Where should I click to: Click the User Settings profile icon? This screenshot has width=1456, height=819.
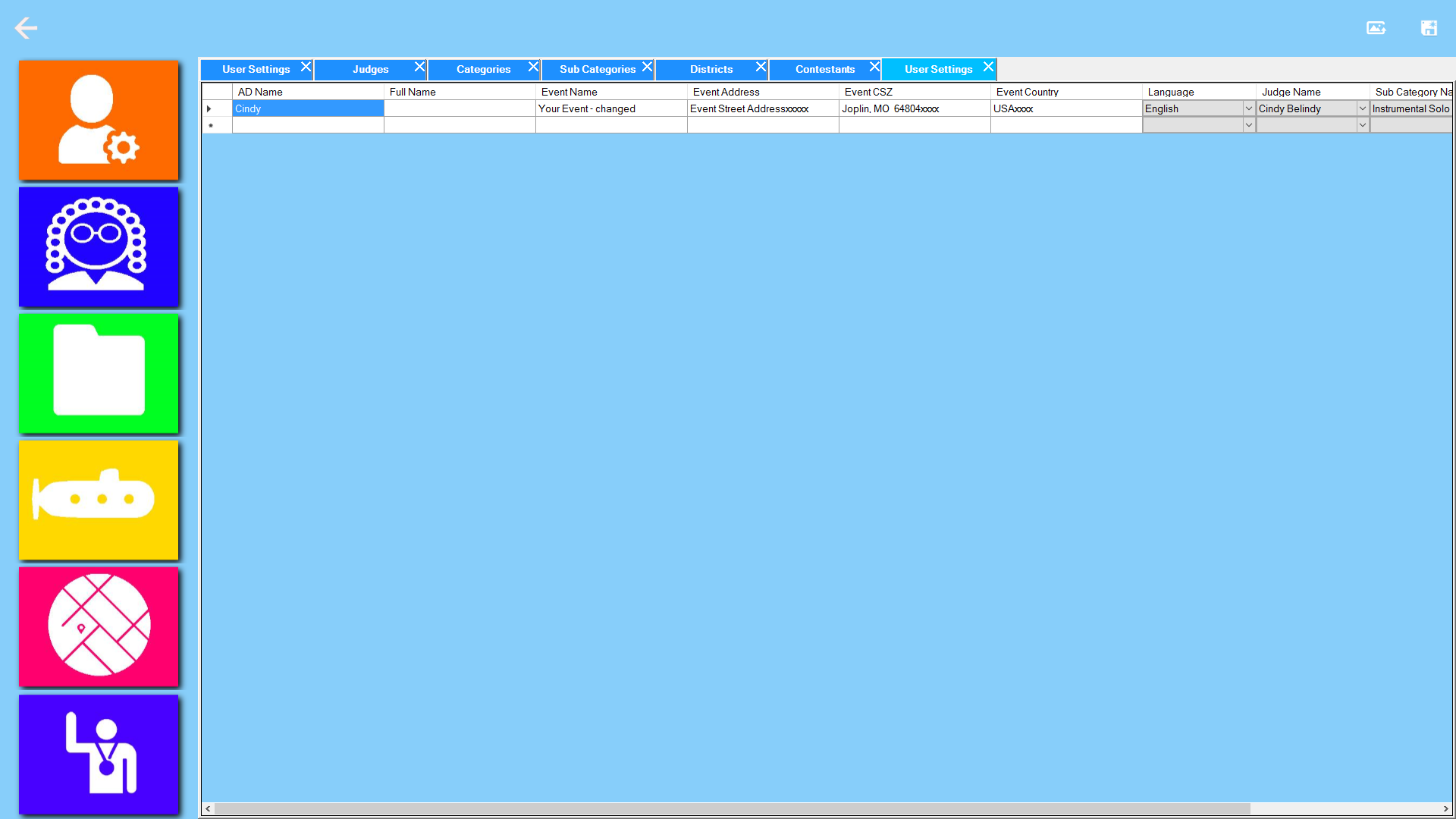97,119
